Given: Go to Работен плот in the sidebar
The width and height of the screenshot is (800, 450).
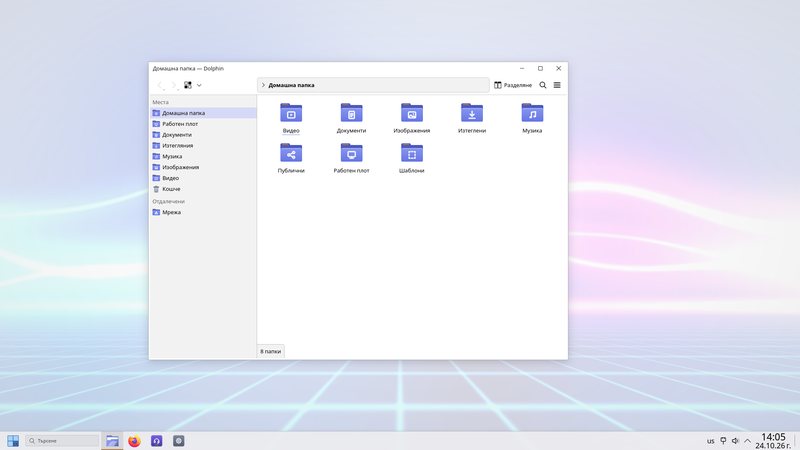Looking at the screenshot, I should (x=203, y=124).
